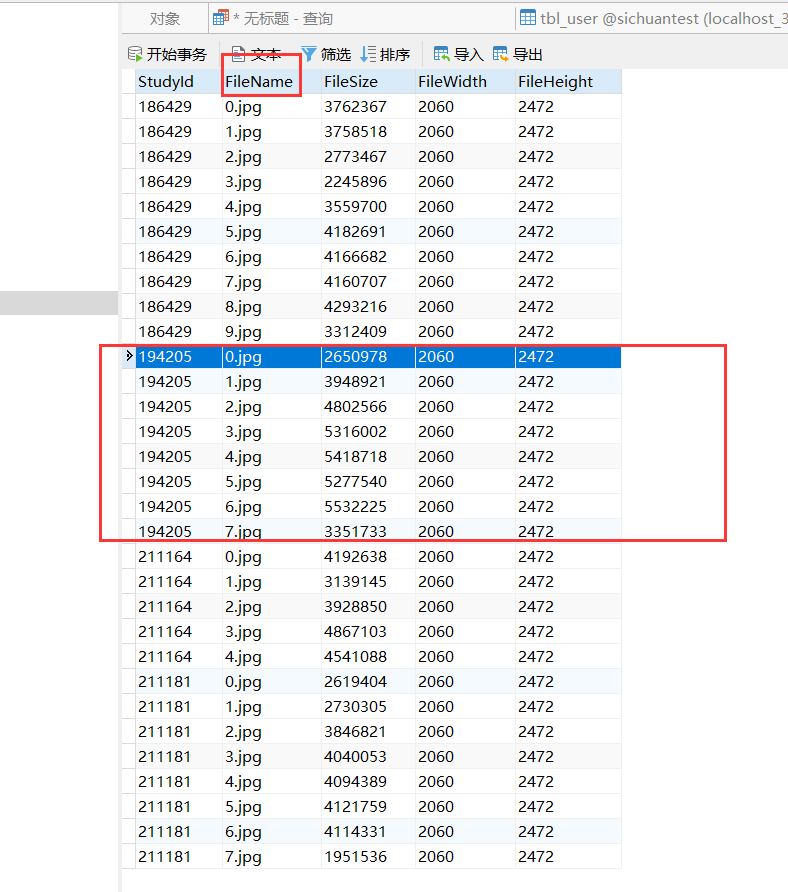
Task: Open the Filter (筛选) funnel icon
Action: (x=309, y=54)
